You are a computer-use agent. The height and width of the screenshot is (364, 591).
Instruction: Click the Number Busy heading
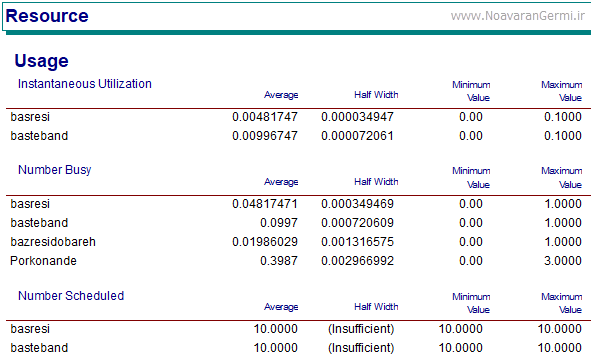(55, 170)
